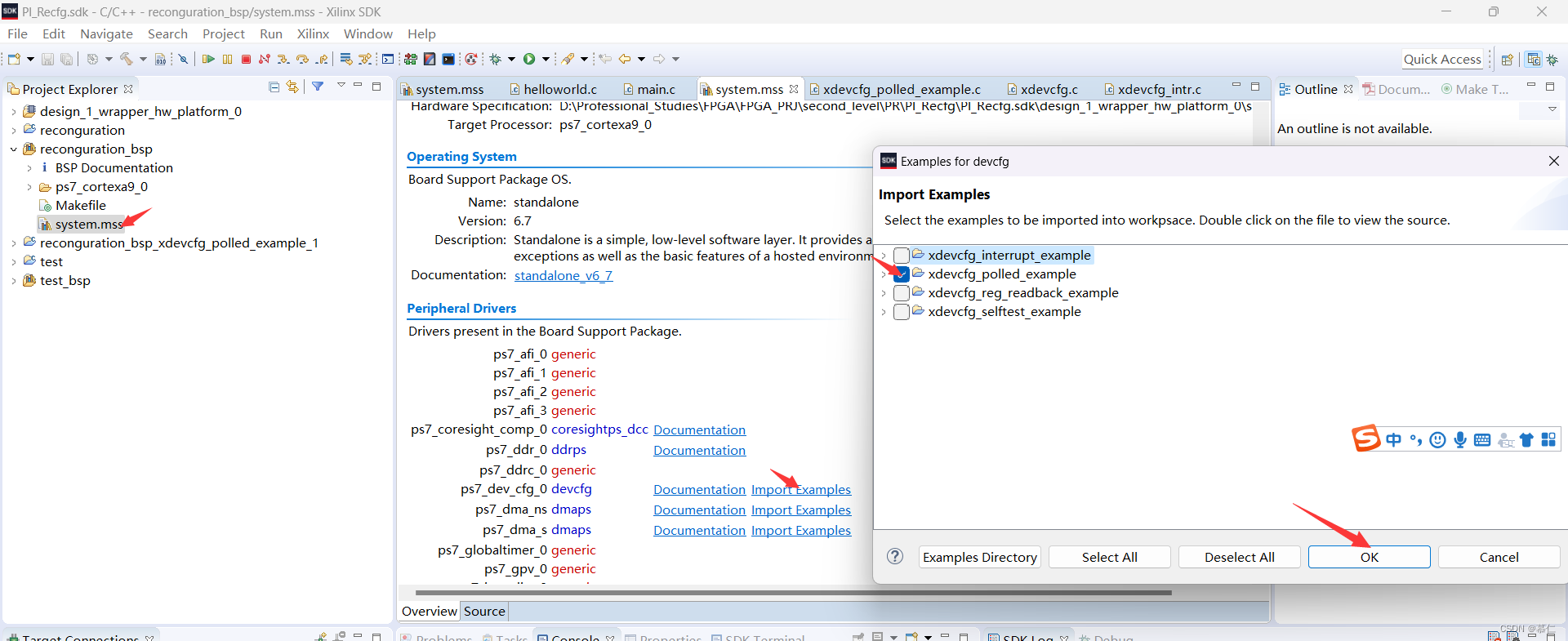Click the red Terminate (stop) icon
The width and height of the screenshot is (1568, 641).
pyautogui.click(x=246, y=59)
